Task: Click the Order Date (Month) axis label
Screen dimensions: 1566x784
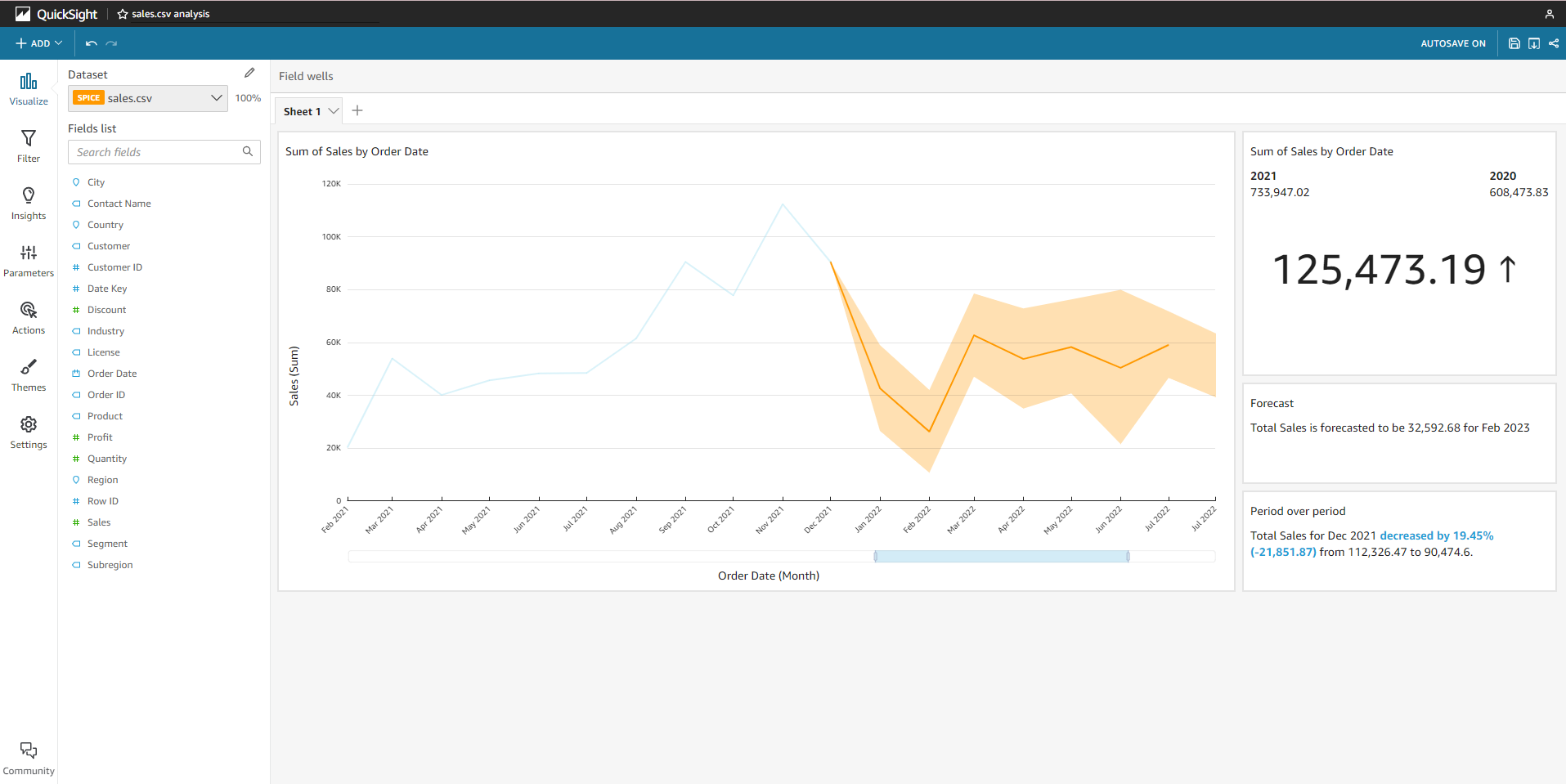Action: 769,576
